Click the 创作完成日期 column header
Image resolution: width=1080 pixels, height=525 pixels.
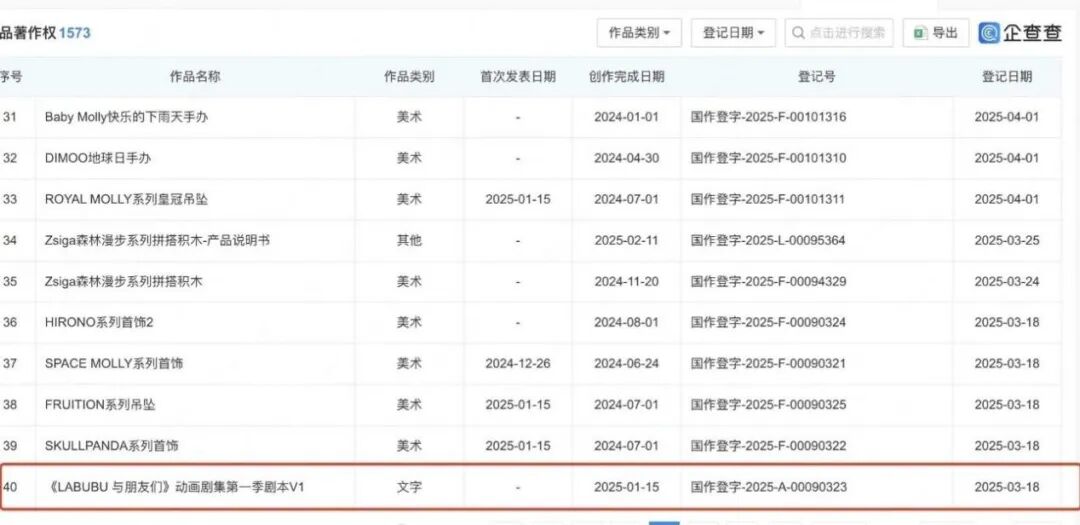626,76
